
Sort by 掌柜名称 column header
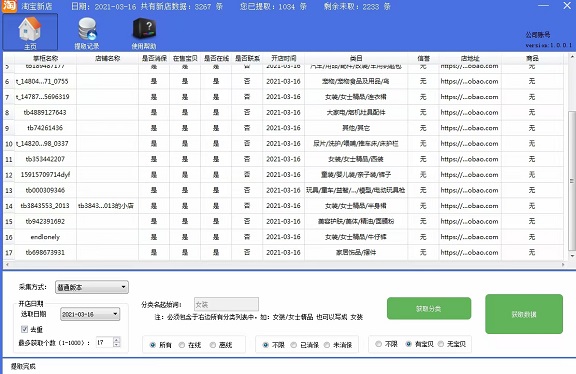coord(46,58)
